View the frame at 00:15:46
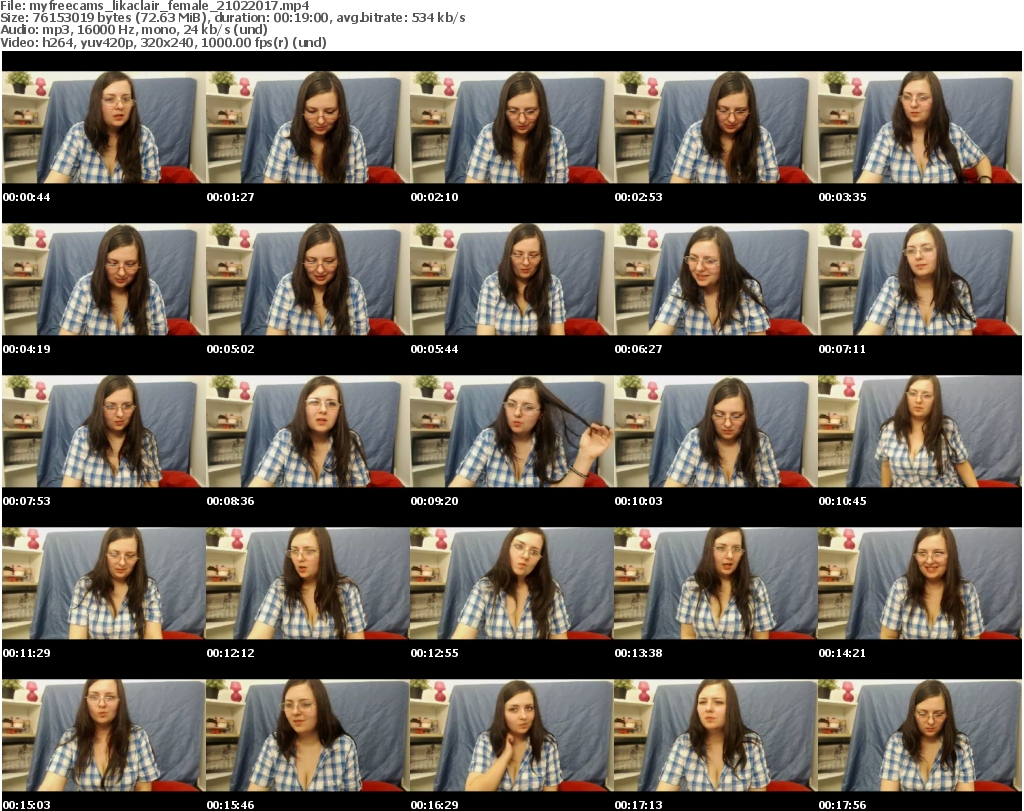This screenshot has height=811, width=1024. pyautogui.click(x=308, y=735)
